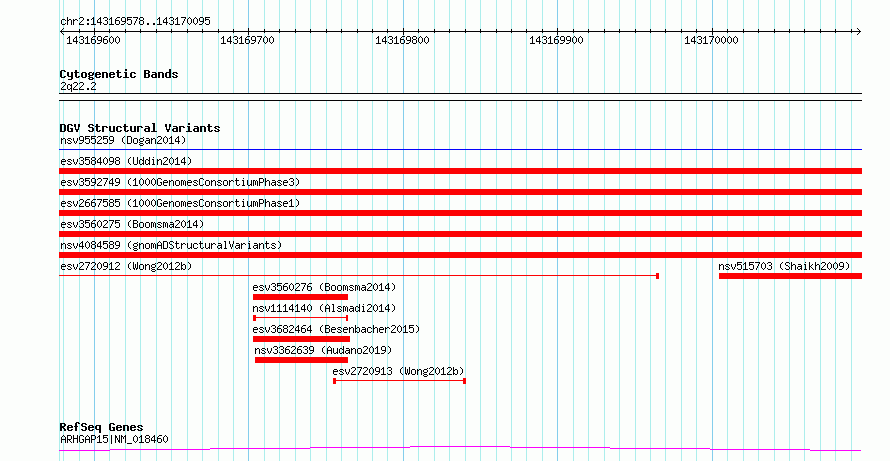Viewport: 890px width, 461px height.
Task: Open variant esv3584098 (Uddin2014) label
Action: click(x=126, y=161)
